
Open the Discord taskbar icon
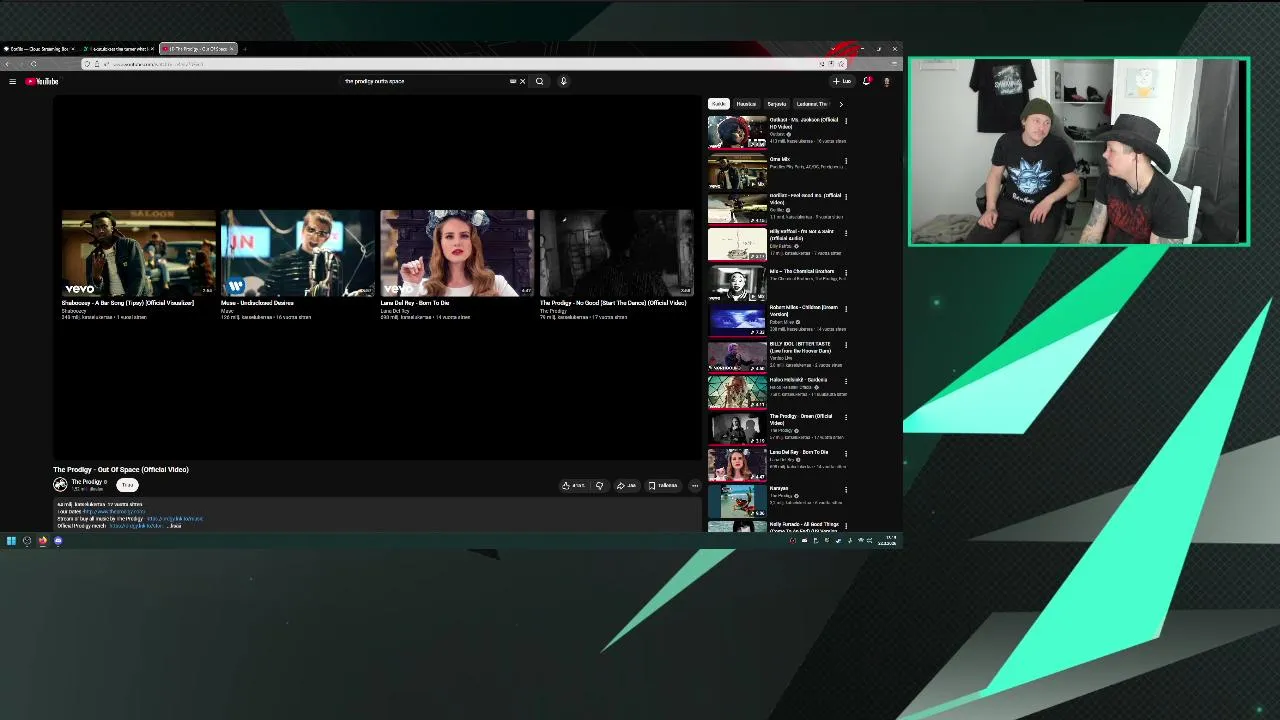[58, 541]
